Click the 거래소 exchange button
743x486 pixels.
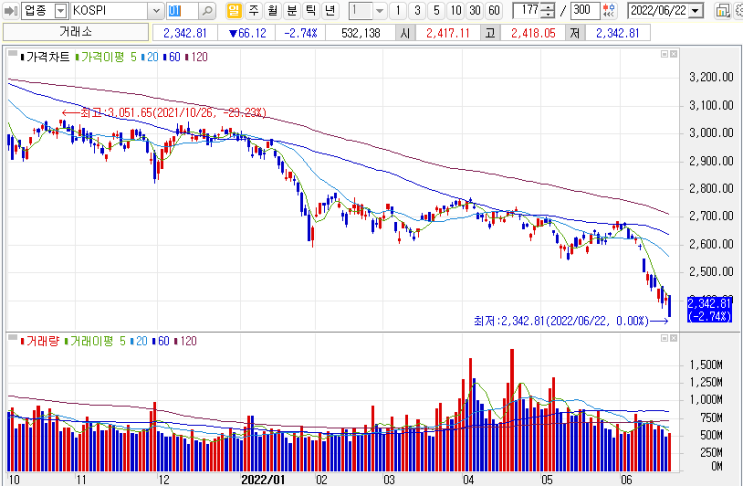pos(76,32)
